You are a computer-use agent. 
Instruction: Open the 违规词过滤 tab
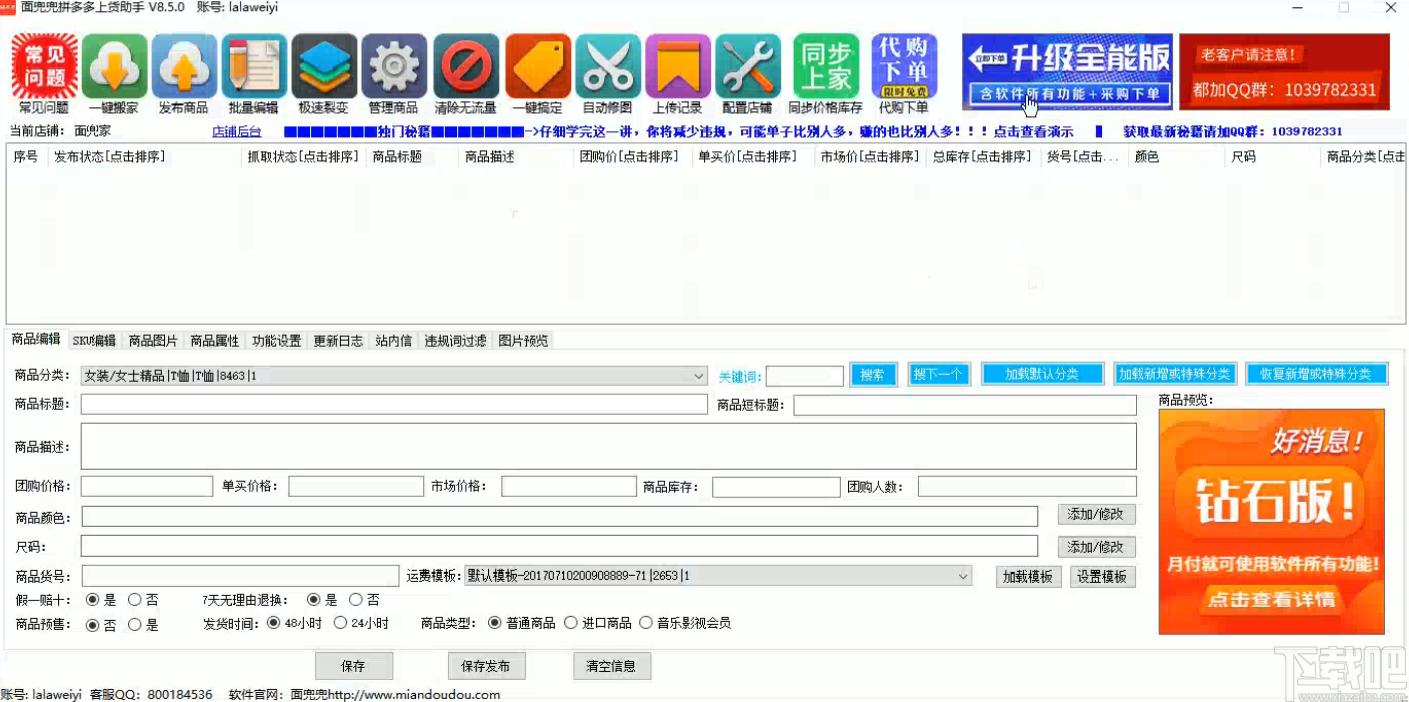[x=455, y=341]
